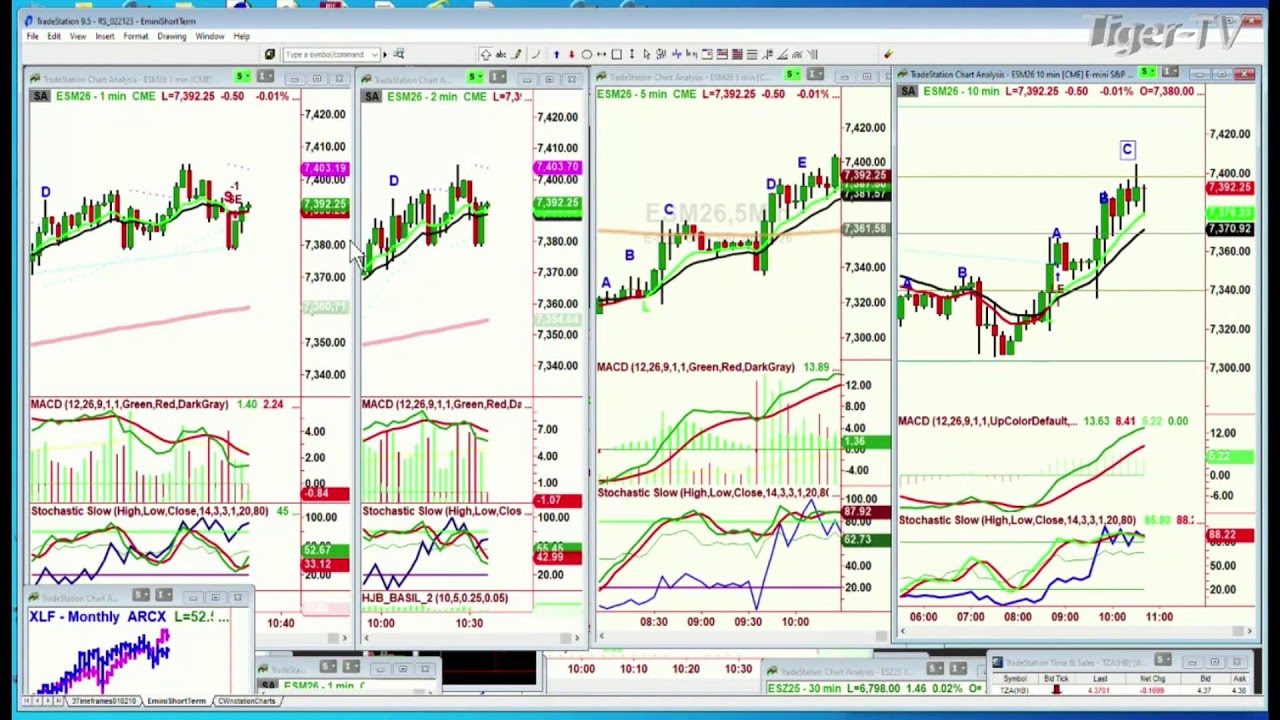The width and height of the screenshot is (1280, 720).
Task: Click Net Chg column header in Time & Sales
Action: (1152, 679)
